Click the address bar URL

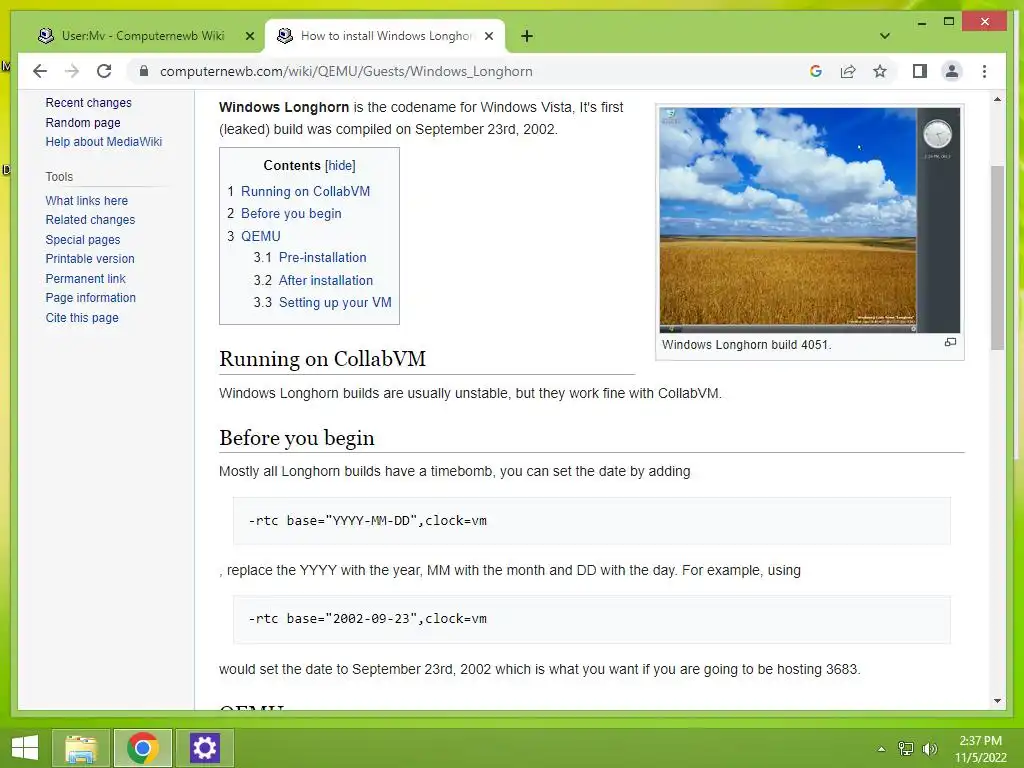(346, 71)
